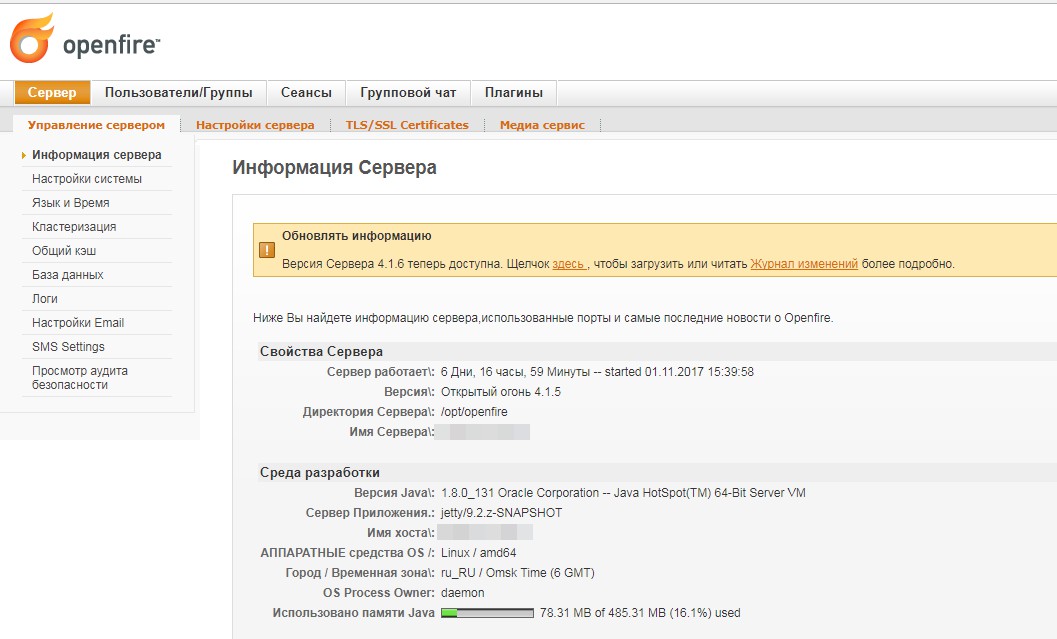The width and height of the screenshot is (1057, 639).
Task: Click the АППАРАТНЫЕ средства OS label
Action: coord(347,553)
